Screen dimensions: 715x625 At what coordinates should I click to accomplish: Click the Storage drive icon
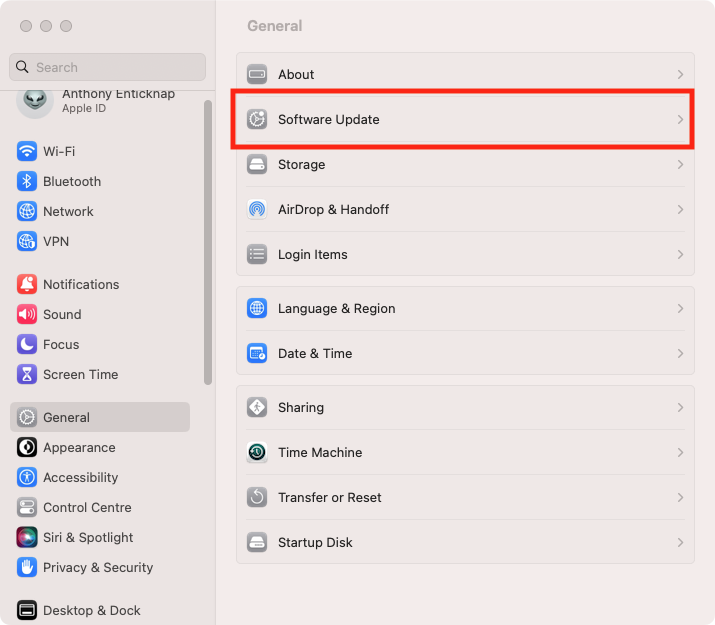click(x=257, y=165)
